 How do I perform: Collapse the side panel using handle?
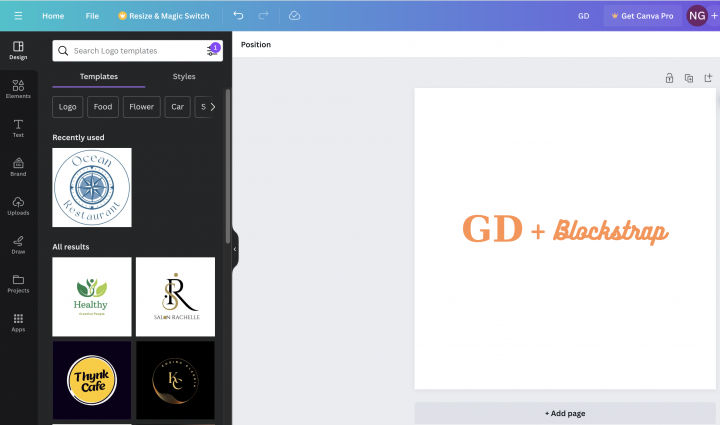(x=235, y=249)
